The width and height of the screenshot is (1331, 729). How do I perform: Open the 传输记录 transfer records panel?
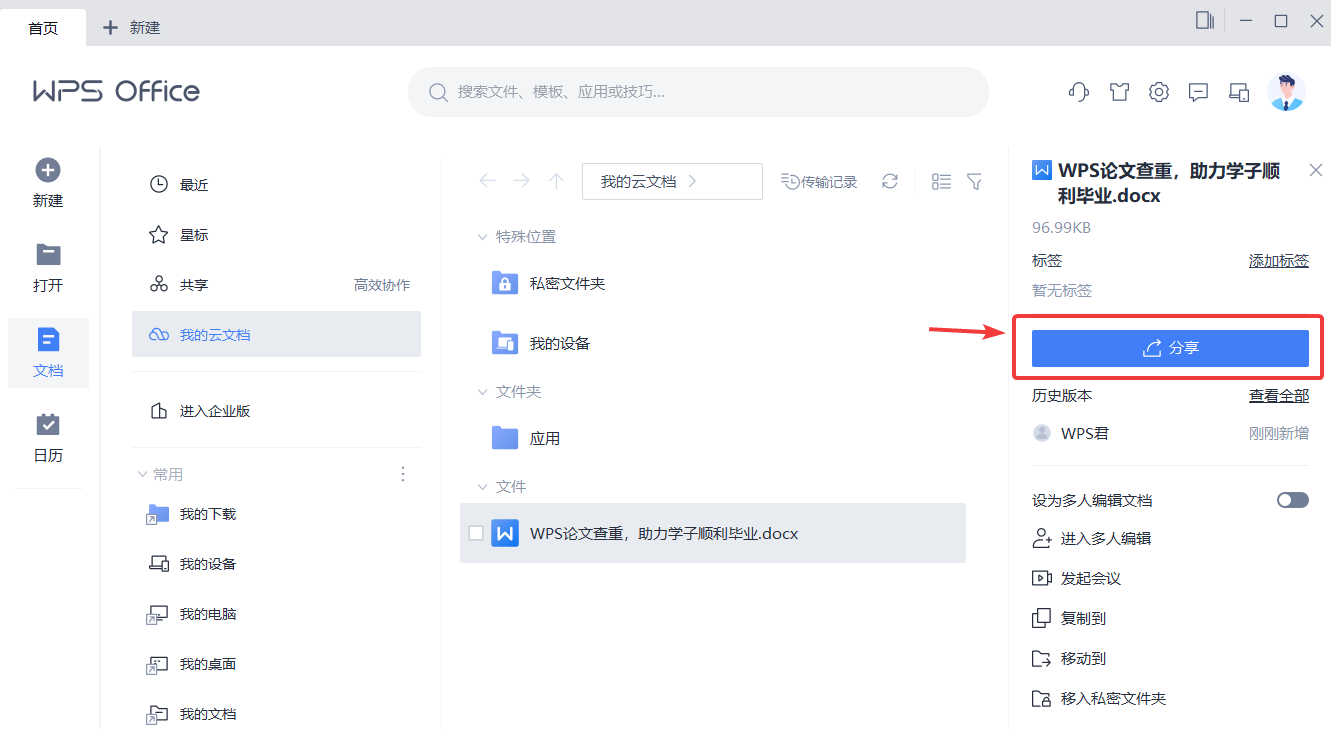point(818,181)
